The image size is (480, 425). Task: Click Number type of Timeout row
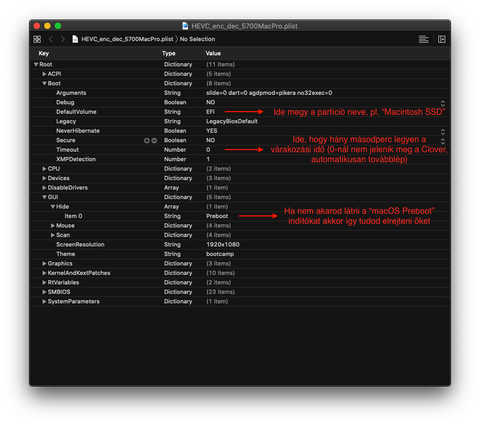coord(175,150)
